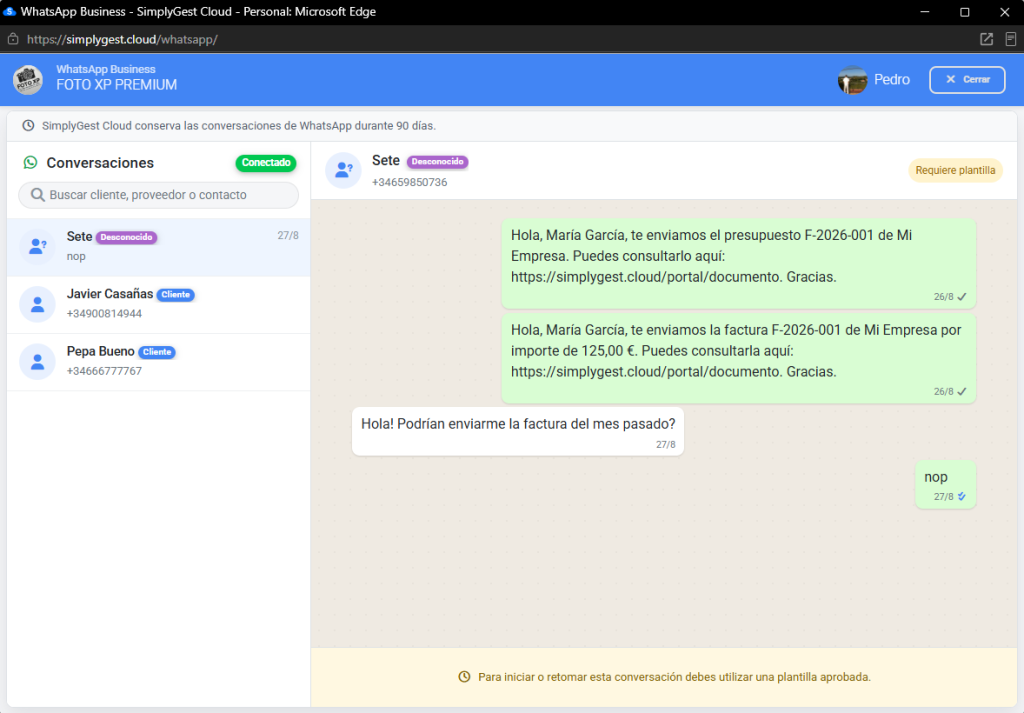This screenshot has height=713, width=1024.
Task: Click the FOTO XP PREMIUM business logo
Action: click(x=27, y=80)
